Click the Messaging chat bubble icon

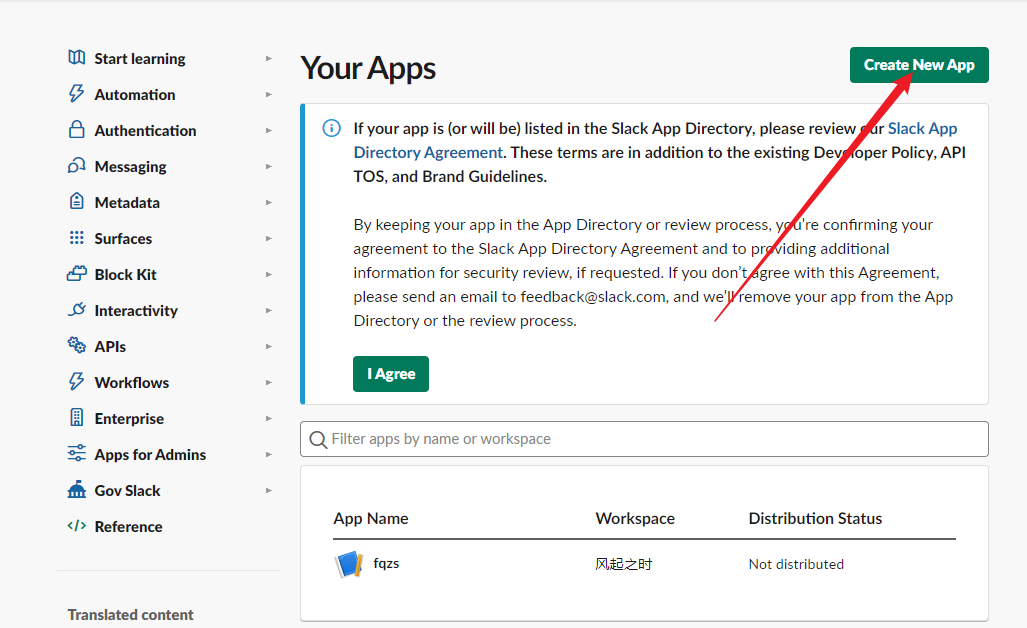click(x=77, y=166)
